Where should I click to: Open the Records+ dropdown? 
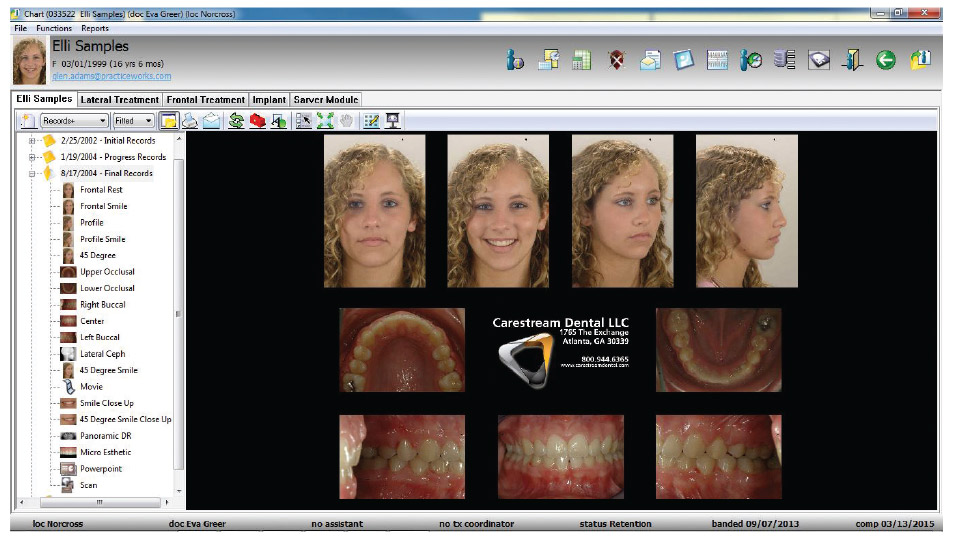coord(73,121)
